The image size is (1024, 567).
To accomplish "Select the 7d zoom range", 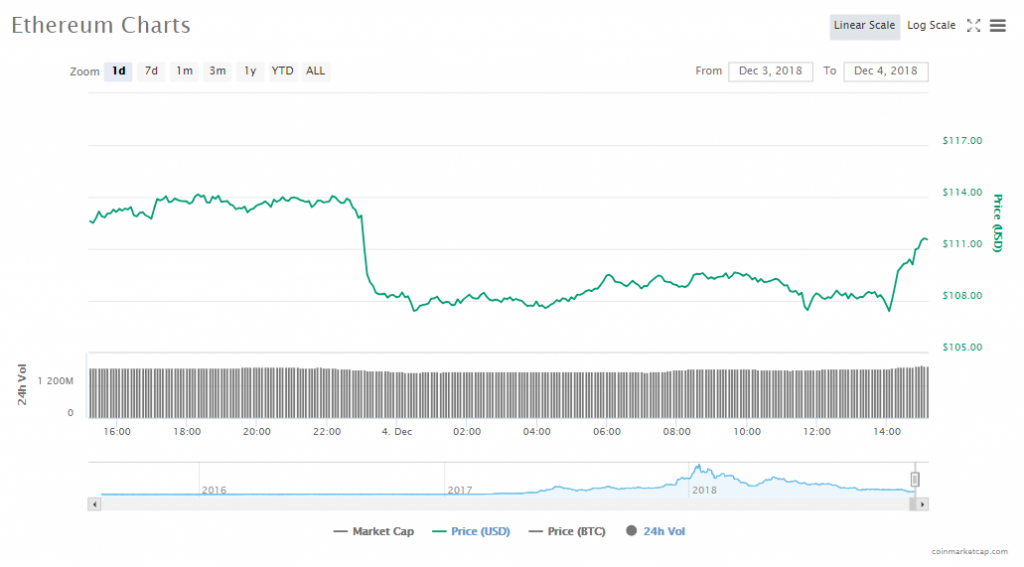I will tap(151, 71).
